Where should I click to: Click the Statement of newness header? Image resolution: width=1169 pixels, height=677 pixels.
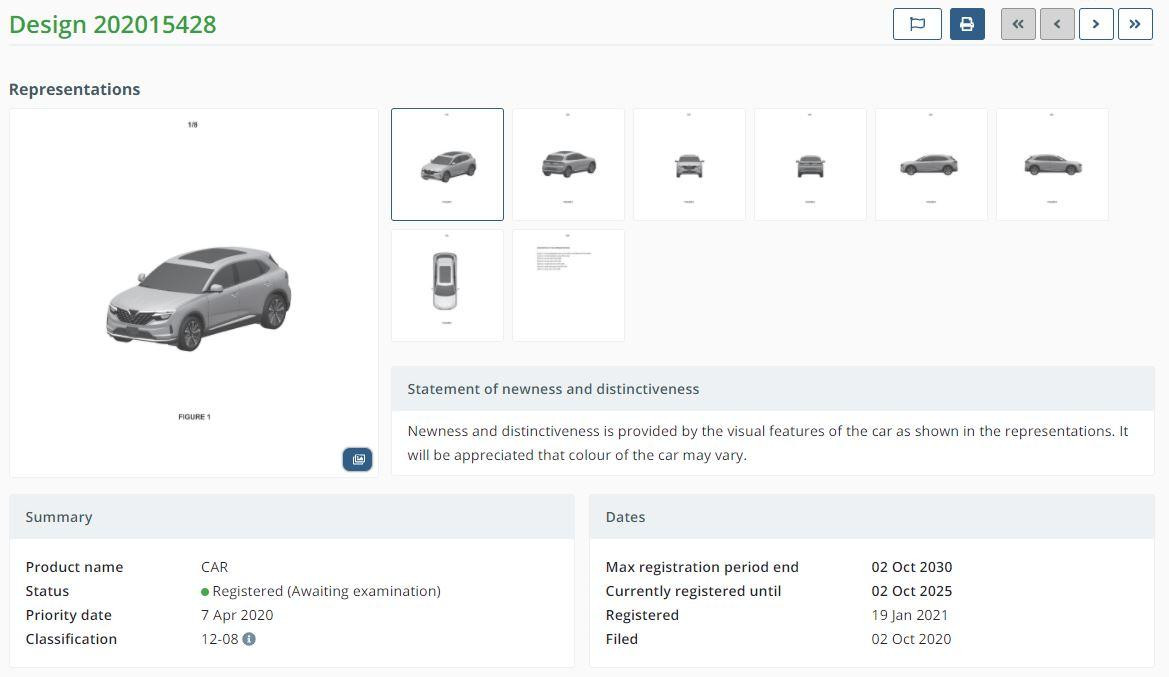(553, 389)
